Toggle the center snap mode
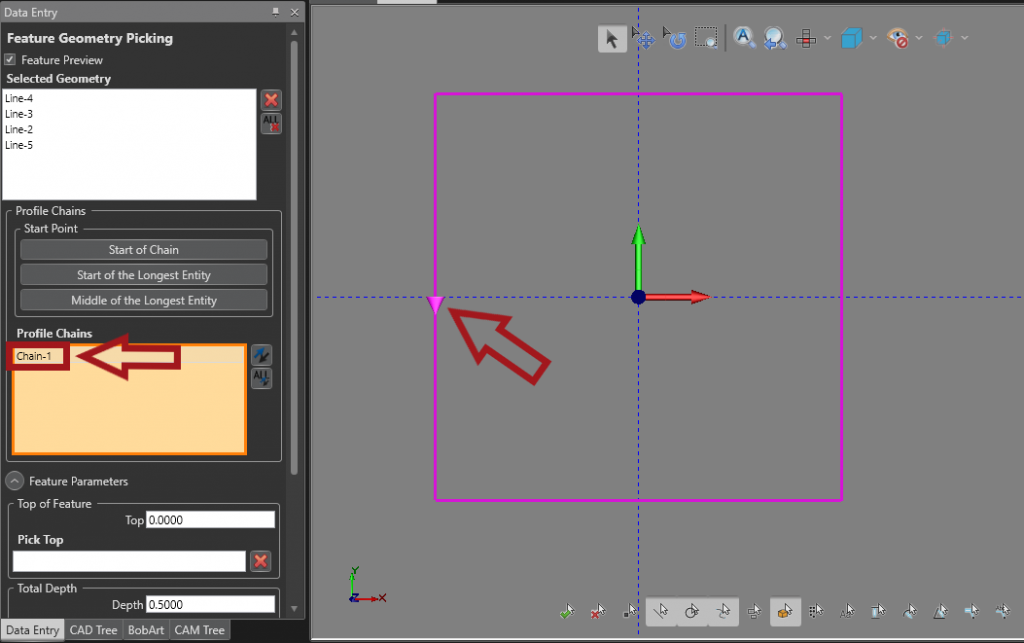The height and width of the screenshot is (643, 1024). pos(692,611)
